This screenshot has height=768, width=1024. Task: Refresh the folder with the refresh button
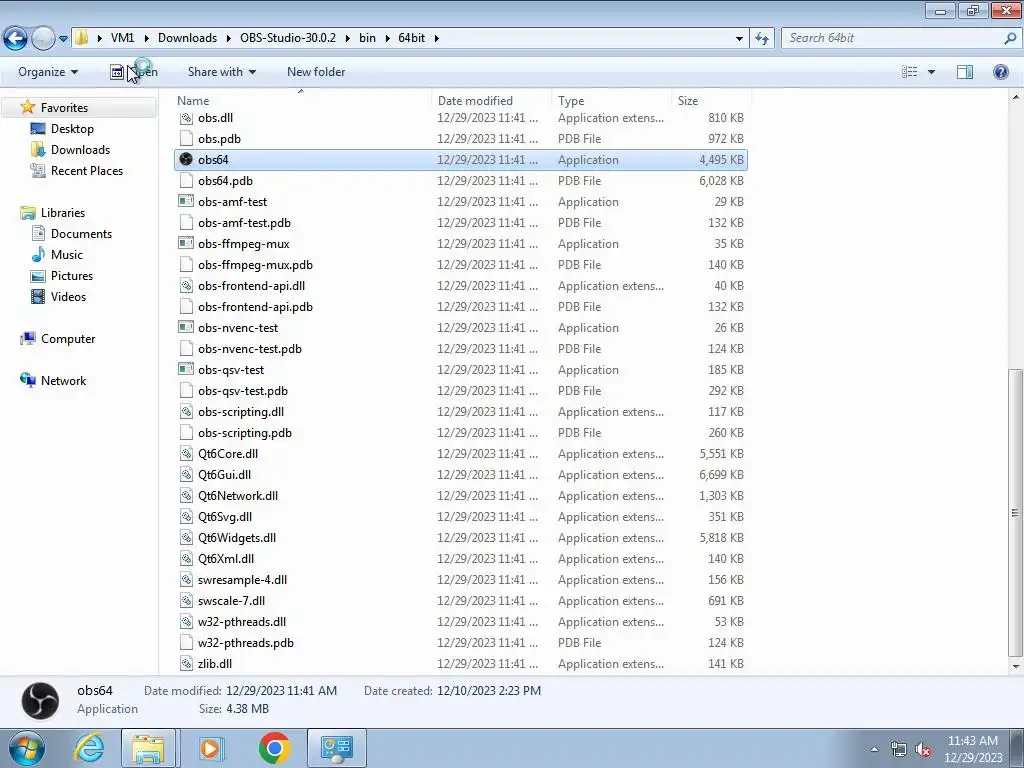coord(761,39)
